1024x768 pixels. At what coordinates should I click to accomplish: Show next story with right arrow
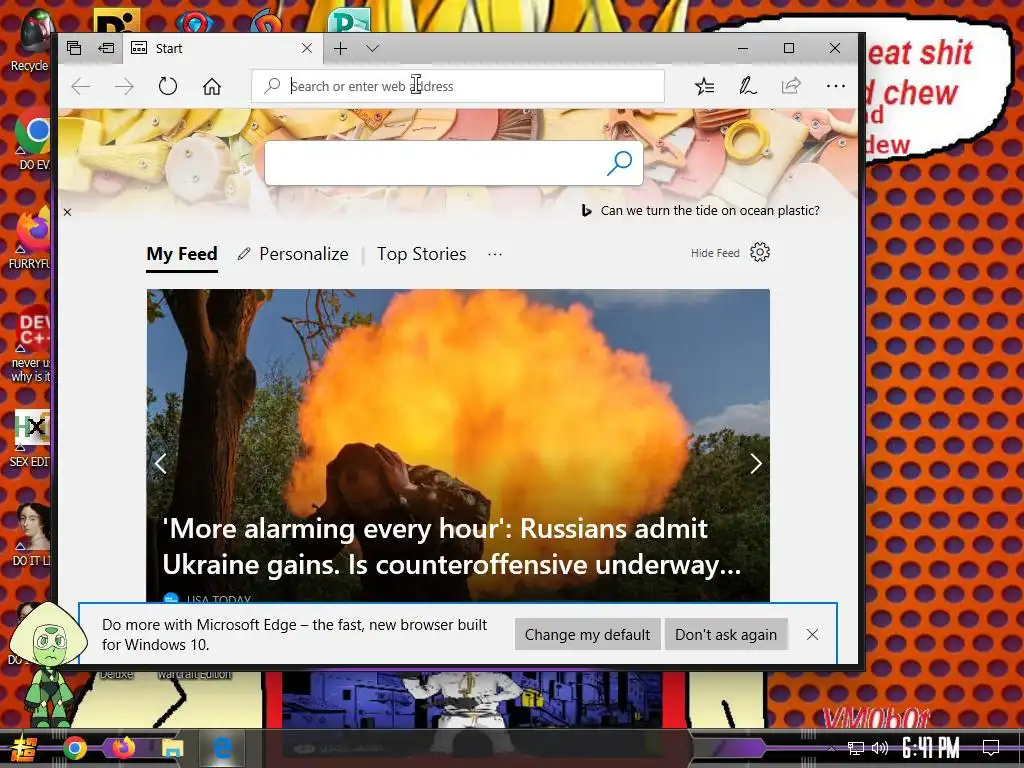[x=756, y=463]
